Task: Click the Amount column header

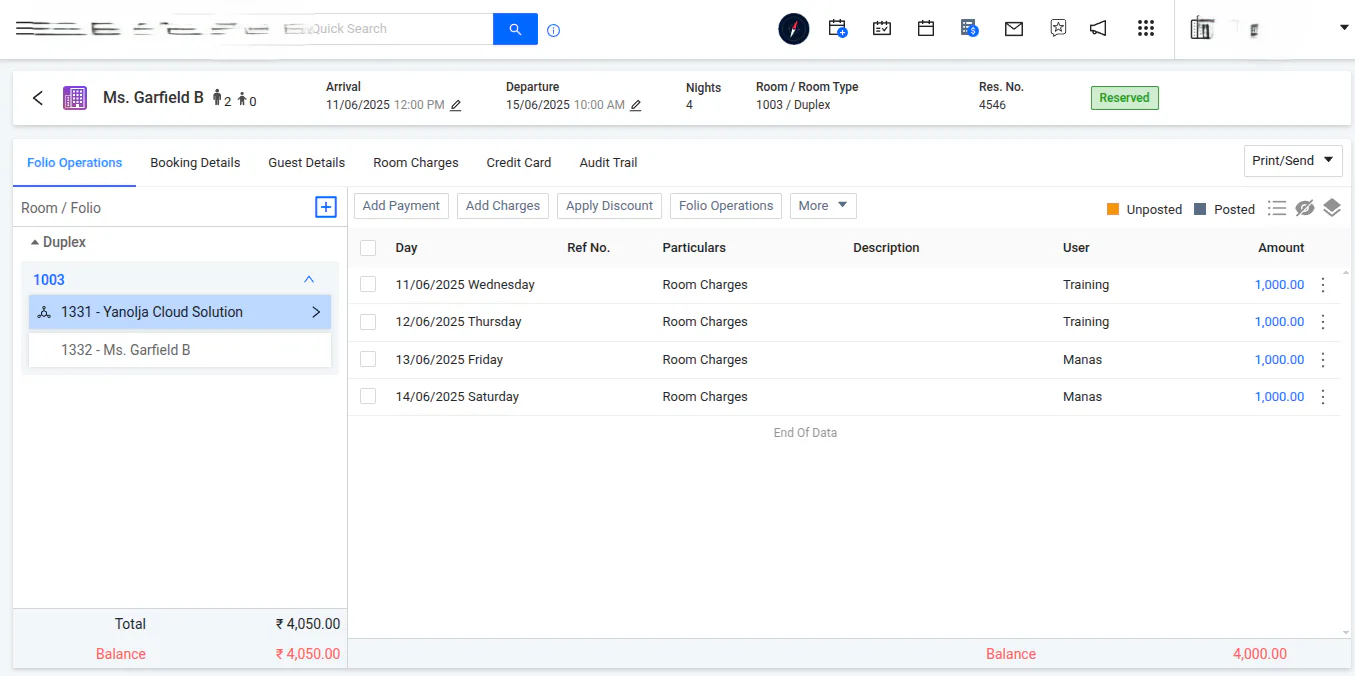Action: [1281, 248]
